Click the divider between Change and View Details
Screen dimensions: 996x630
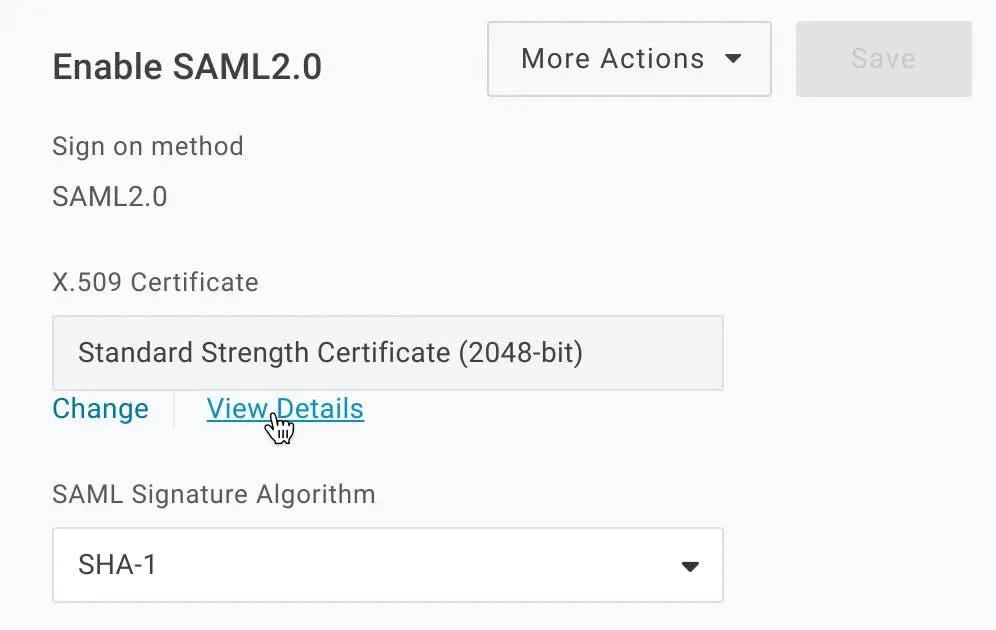point(174,409)
